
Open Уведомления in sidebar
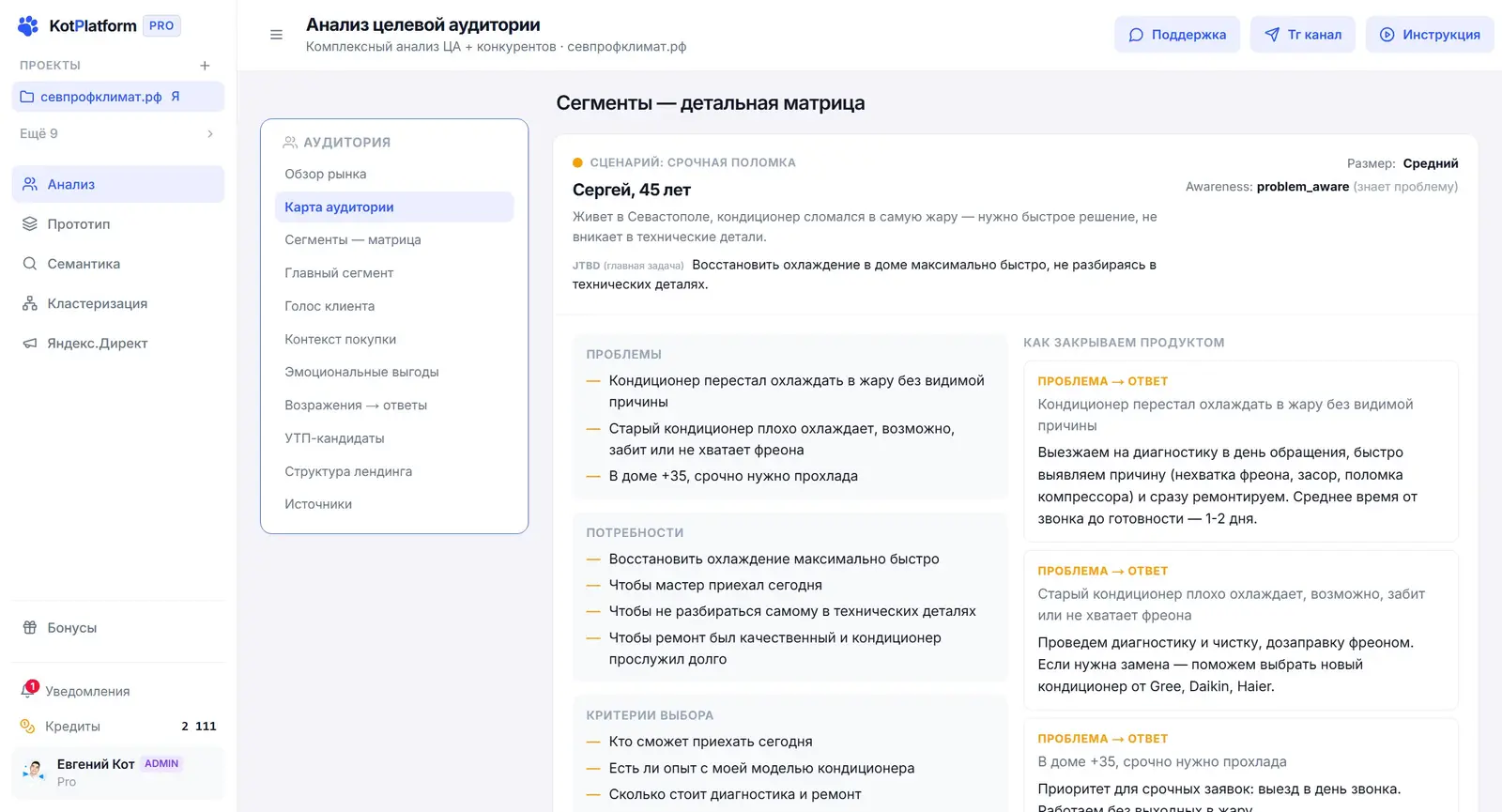coord(118,691)
